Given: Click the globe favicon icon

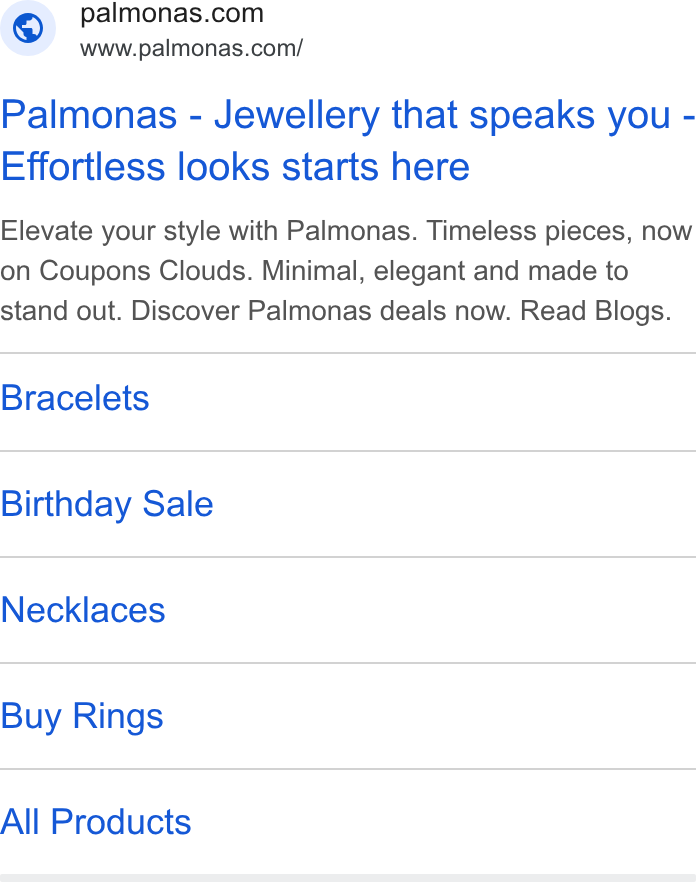Looking at the screenshot, I should [28, 28].
